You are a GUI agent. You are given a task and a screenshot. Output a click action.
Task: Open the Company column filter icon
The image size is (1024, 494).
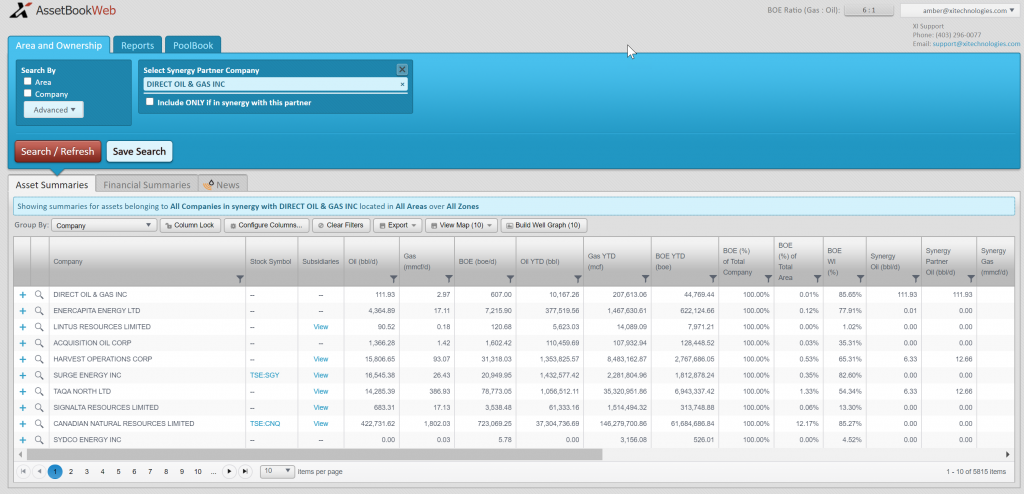pos(240,279)
